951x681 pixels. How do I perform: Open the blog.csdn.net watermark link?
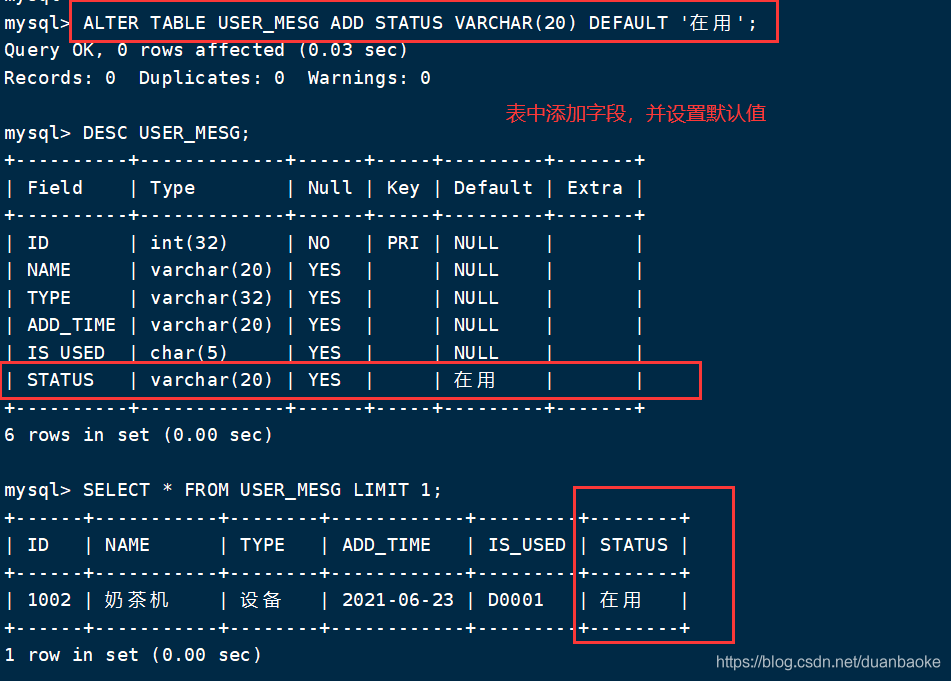pos(829,663)
